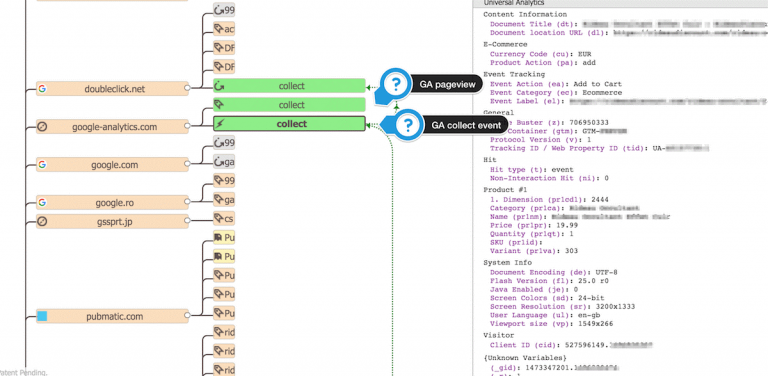Click the Google icon on doubleclick.net node
768x376 pixels.
pyautogui.click(x=43, y=89)
